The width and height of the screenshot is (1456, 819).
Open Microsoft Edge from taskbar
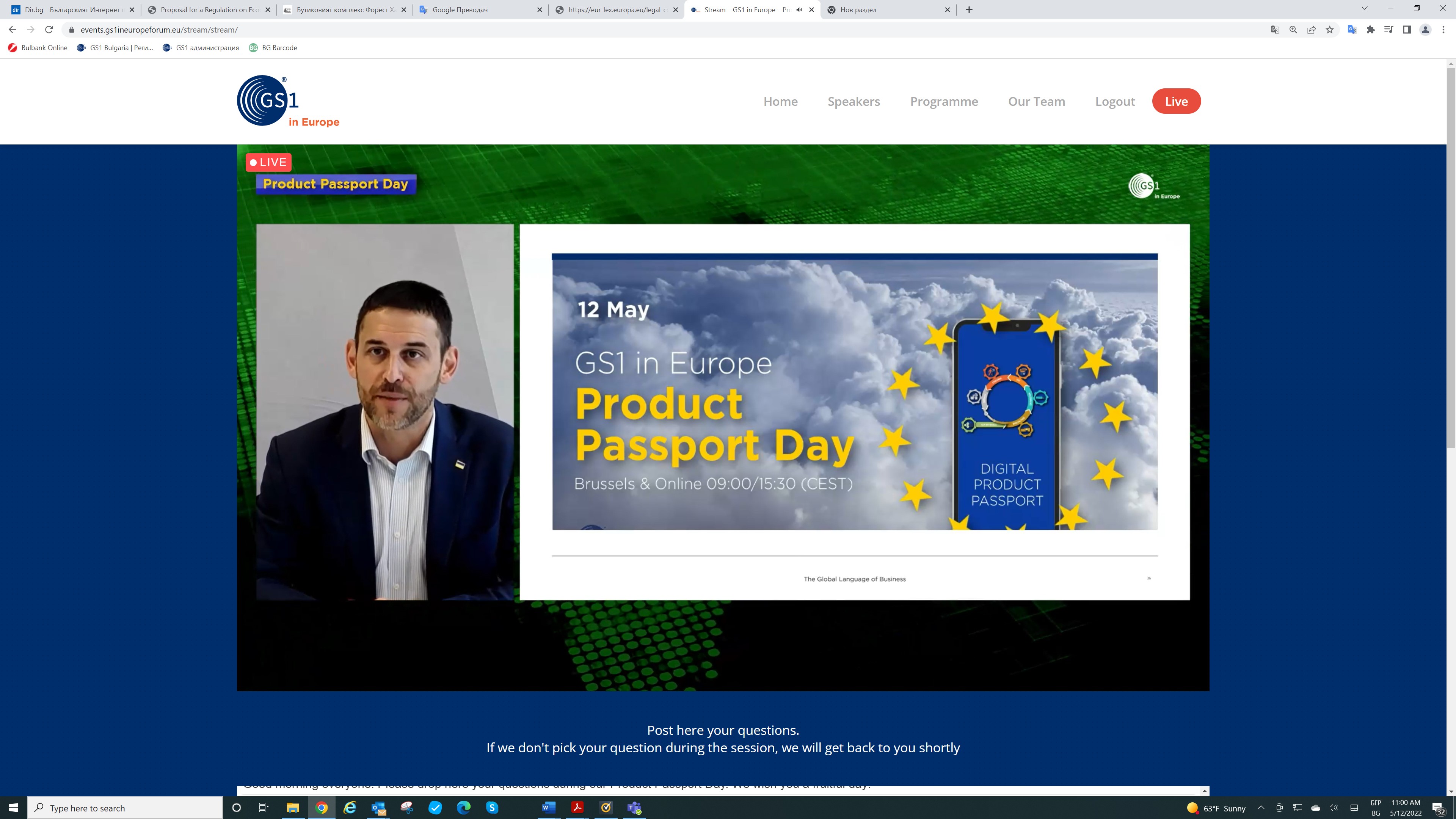(463, 808)
